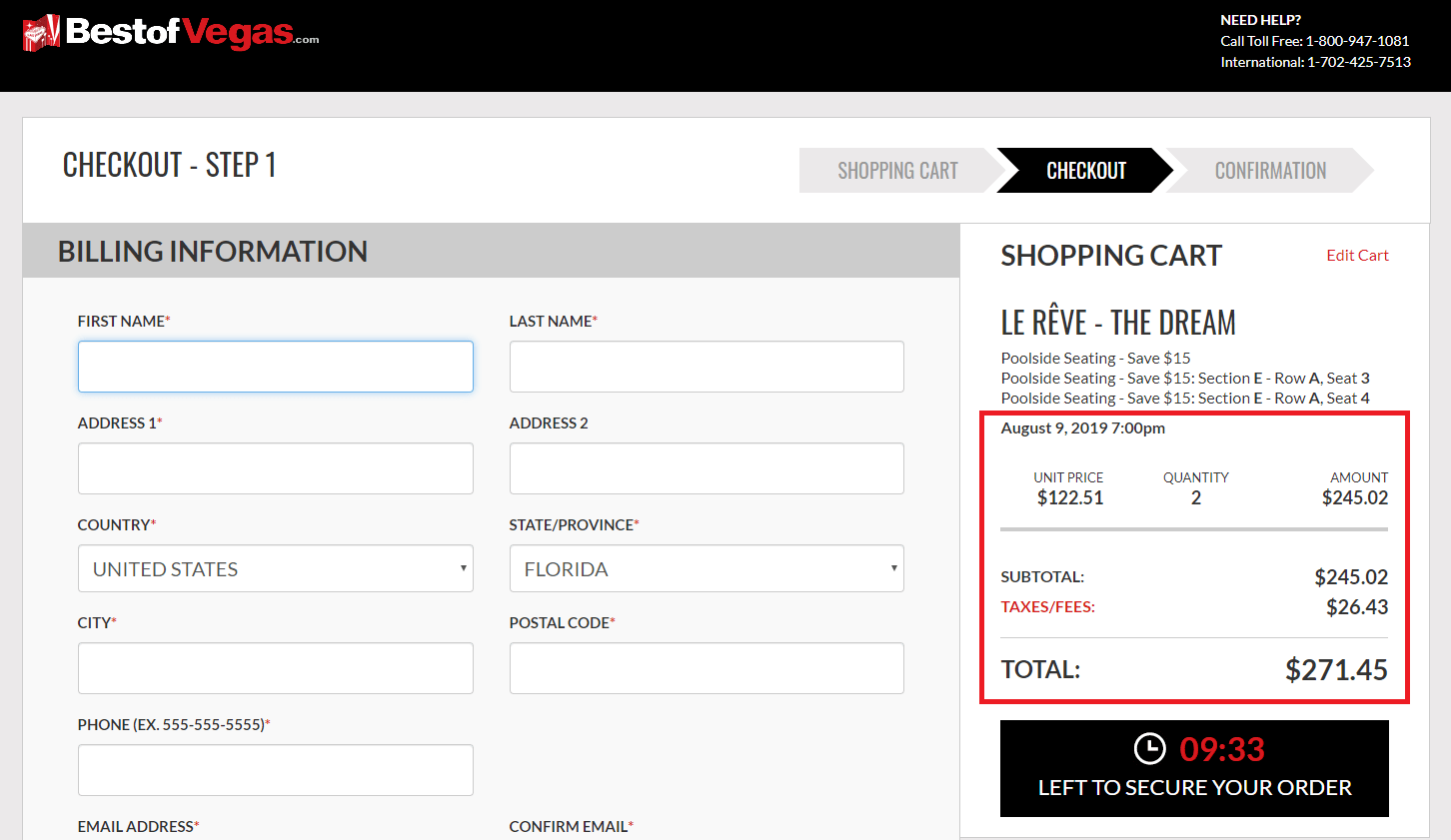
Task: Click the 09:33 countdown timer text
Action: point(1221,749)
